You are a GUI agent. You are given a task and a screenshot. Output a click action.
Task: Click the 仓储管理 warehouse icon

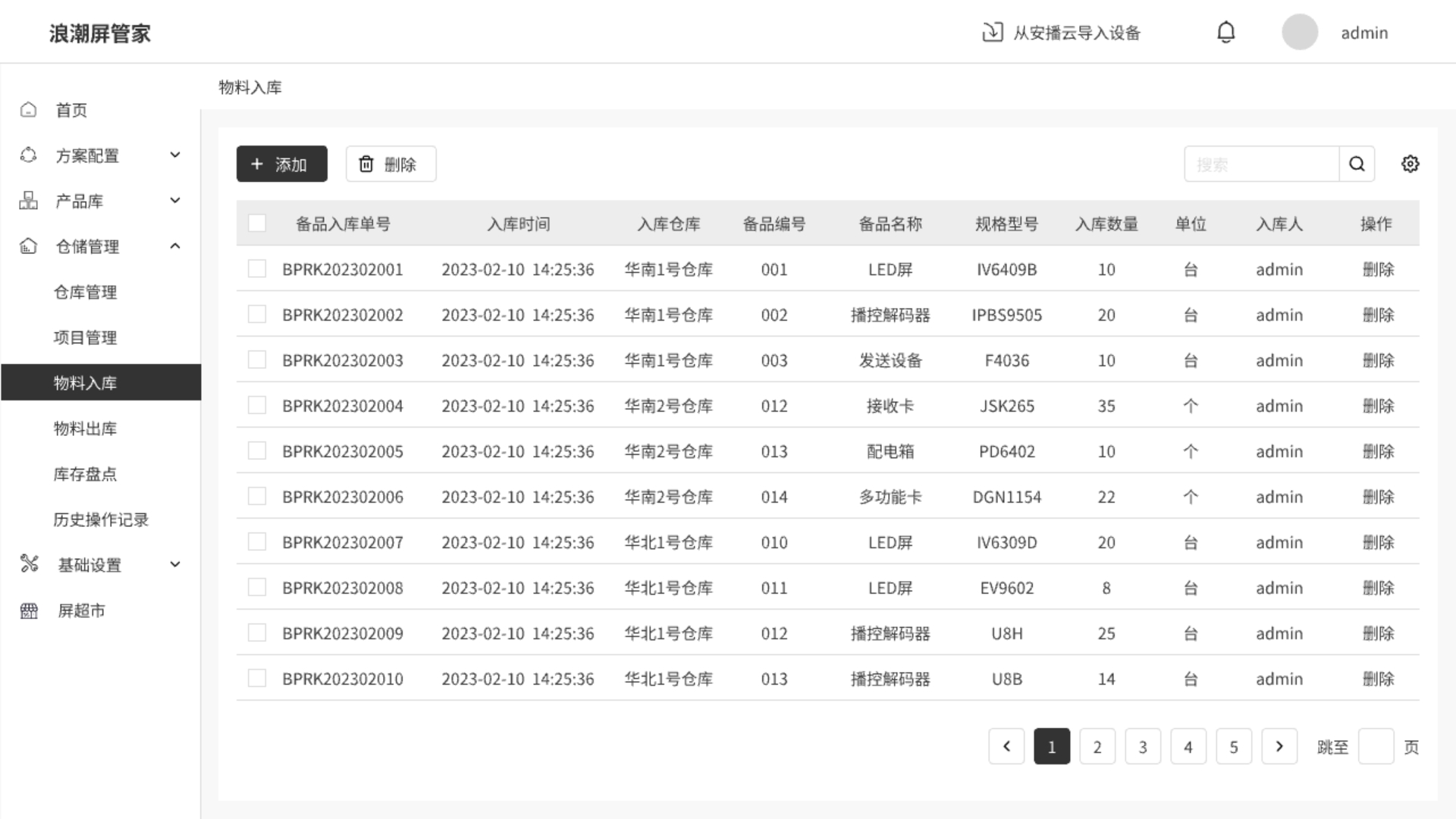coord(28,246)
